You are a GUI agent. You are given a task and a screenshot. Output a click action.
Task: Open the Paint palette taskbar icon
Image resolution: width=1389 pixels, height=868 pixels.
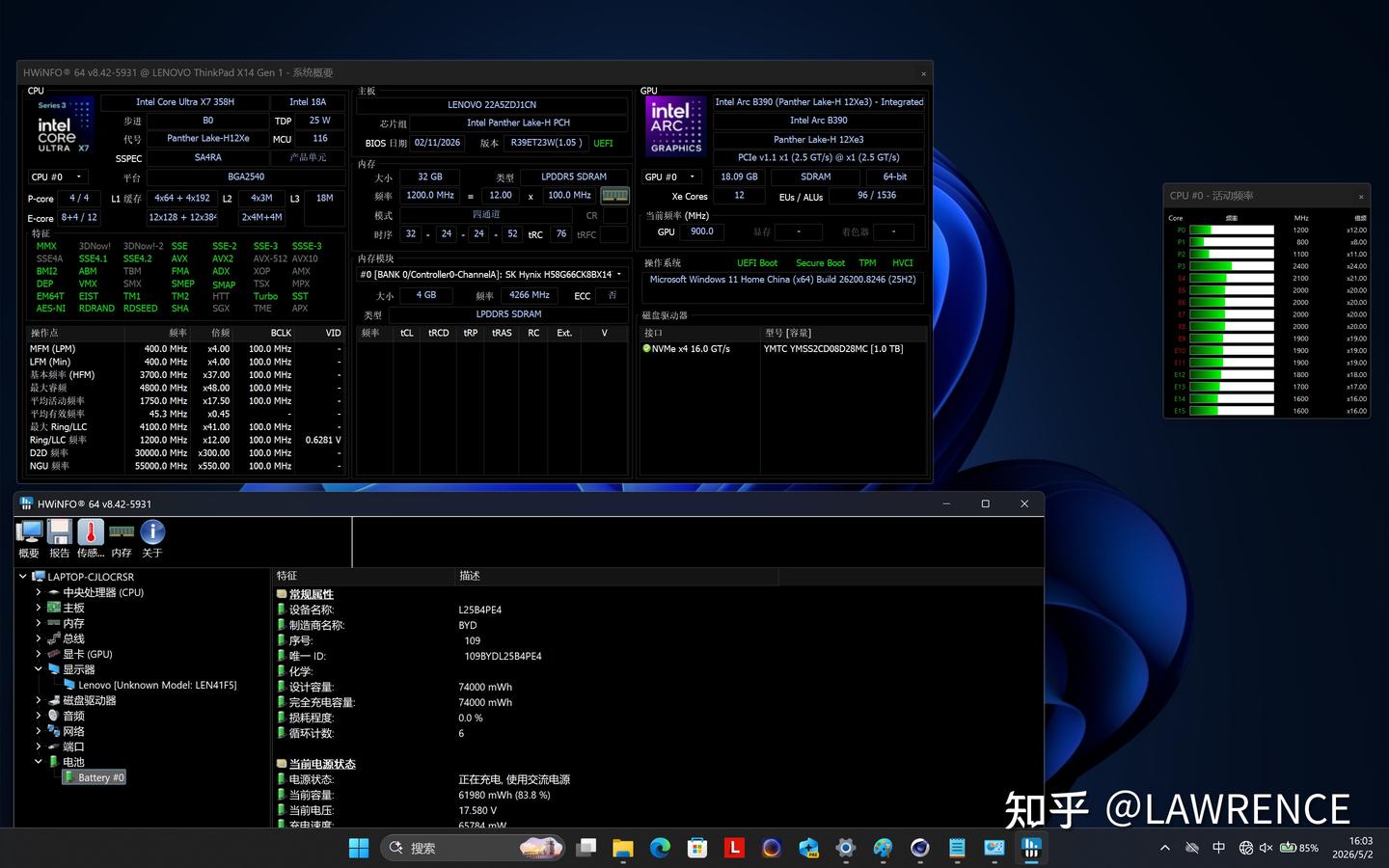coord(883,848)
